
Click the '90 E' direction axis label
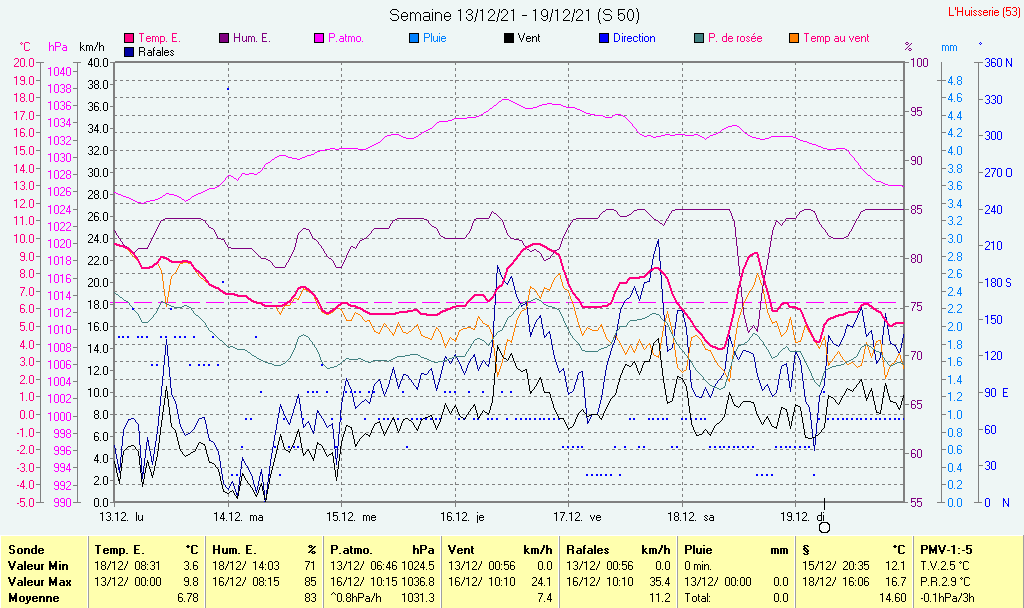point(997,392)
